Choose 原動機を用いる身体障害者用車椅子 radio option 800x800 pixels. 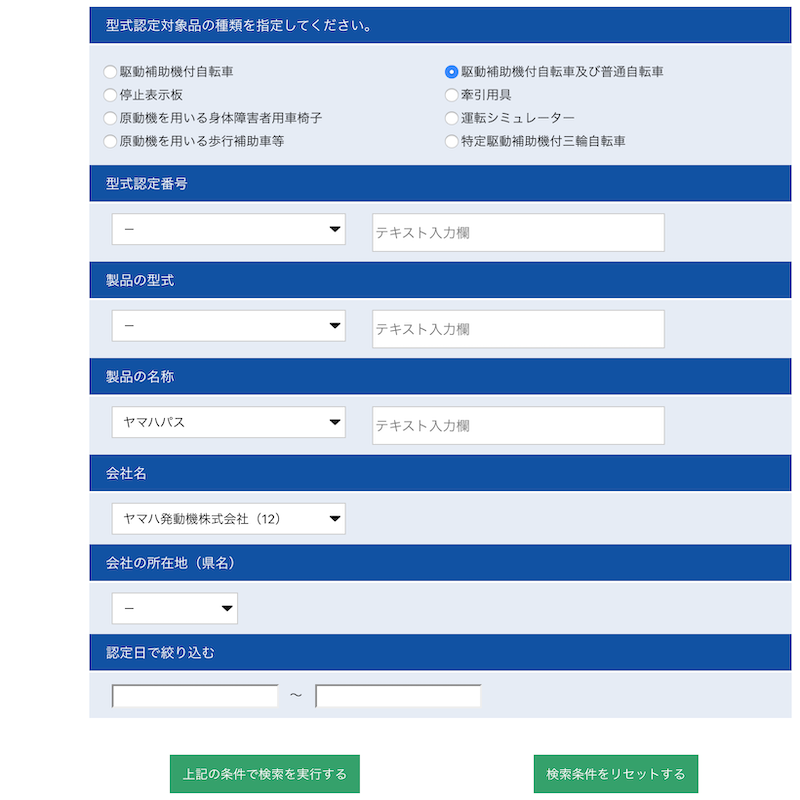[110, 118]
